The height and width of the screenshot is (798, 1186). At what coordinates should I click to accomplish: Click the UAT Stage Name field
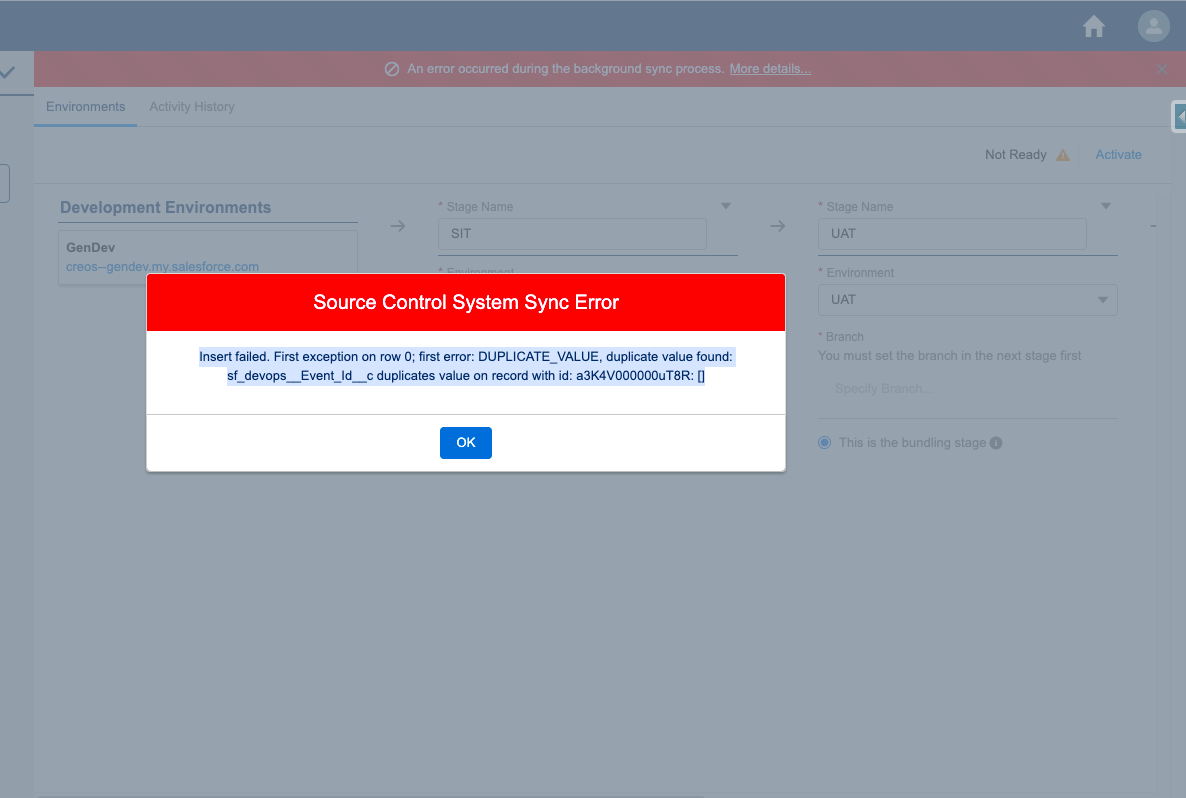tap(952, 234)
